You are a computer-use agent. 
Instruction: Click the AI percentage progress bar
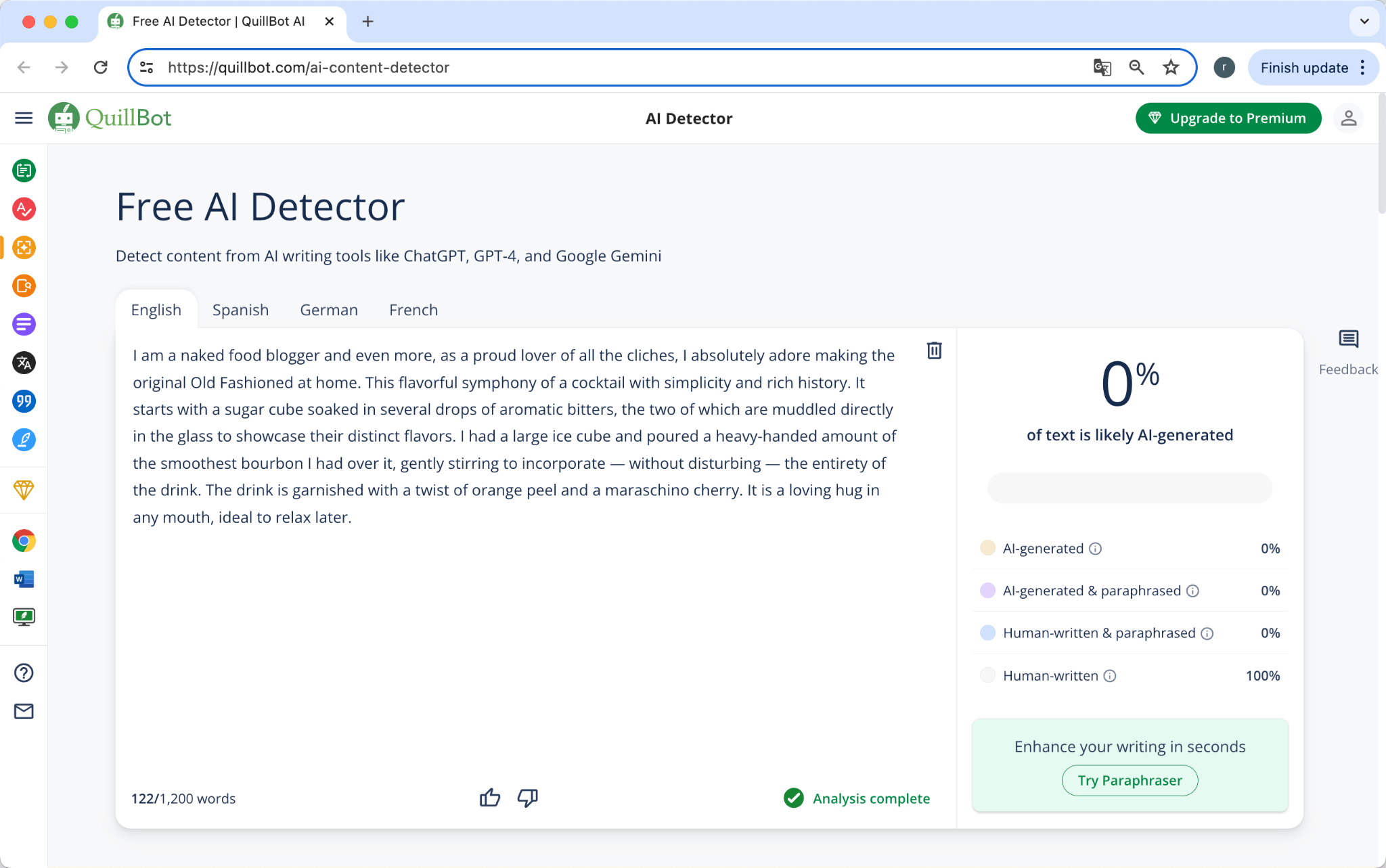pyautogui.click(x=1130, y=488)
